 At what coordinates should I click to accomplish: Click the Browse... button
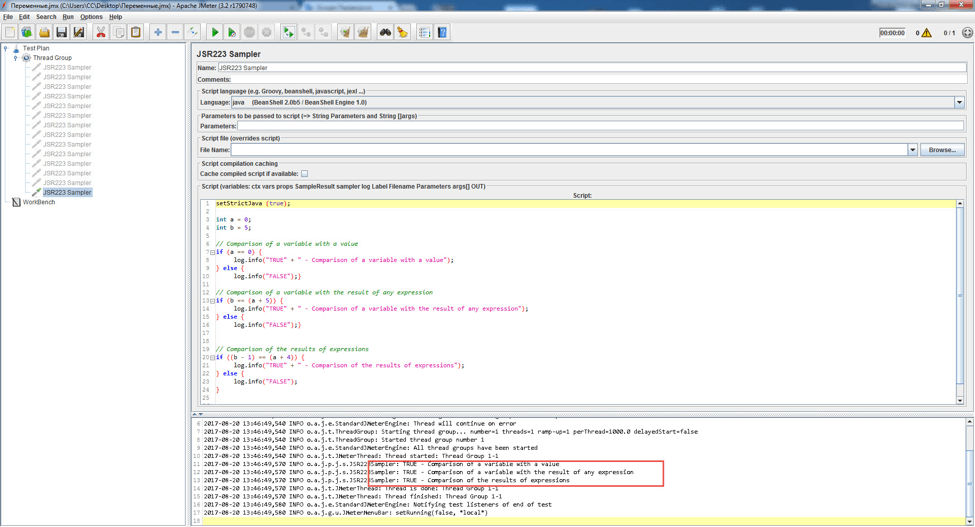click(x=942, y=150)
